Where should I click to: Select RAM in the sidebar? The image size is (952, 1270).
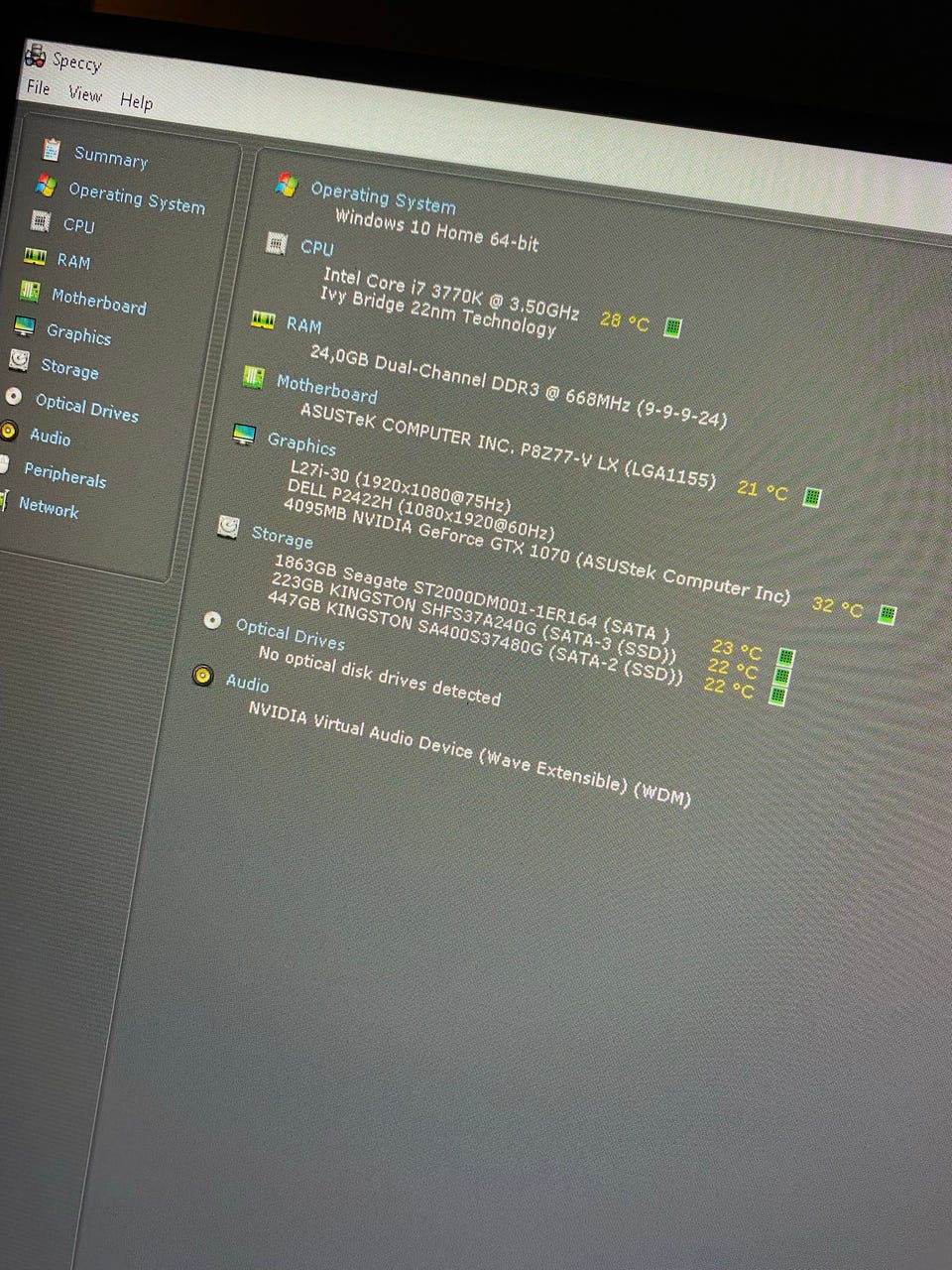(73, 261)
